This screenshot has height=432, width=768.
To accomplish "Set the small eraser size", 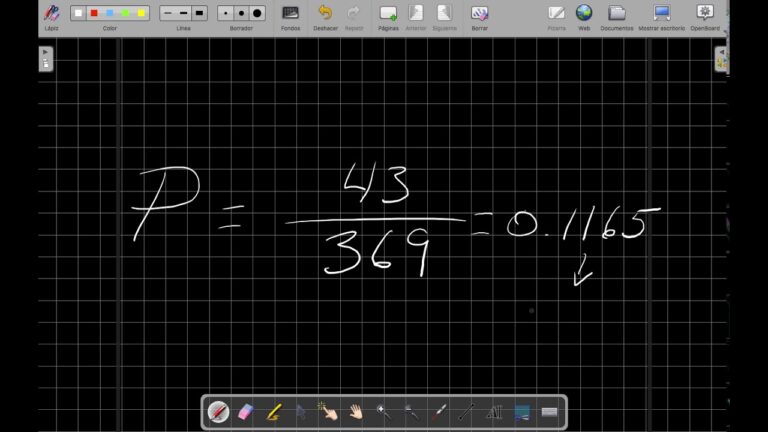I will point(225,13).
